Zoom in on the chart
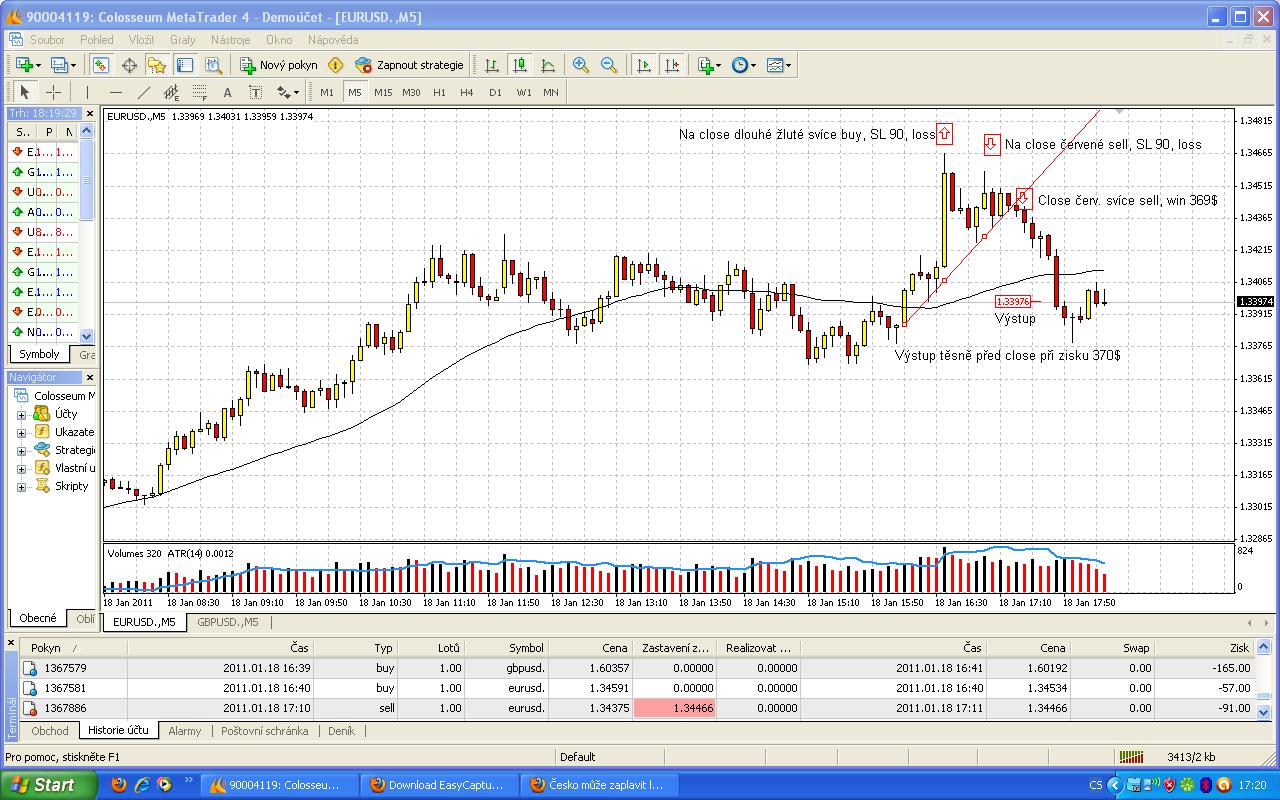This screenshot has width=1280, height=800. (x=581, y=65)
